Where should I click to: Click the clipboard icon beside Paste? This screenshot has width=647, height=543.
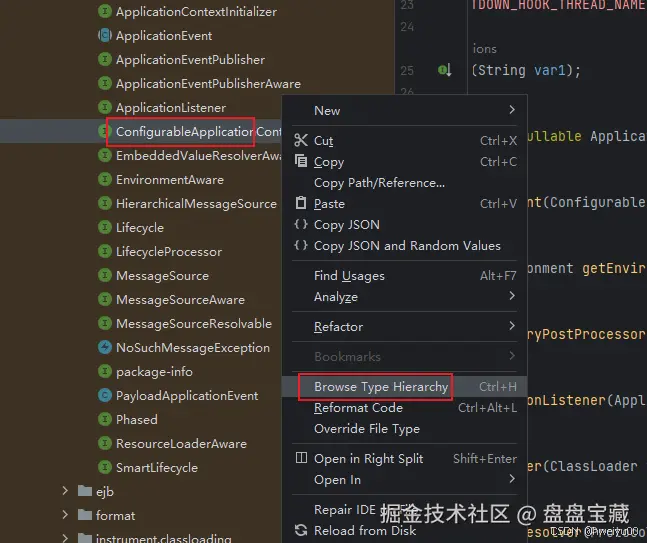[301, 203]
